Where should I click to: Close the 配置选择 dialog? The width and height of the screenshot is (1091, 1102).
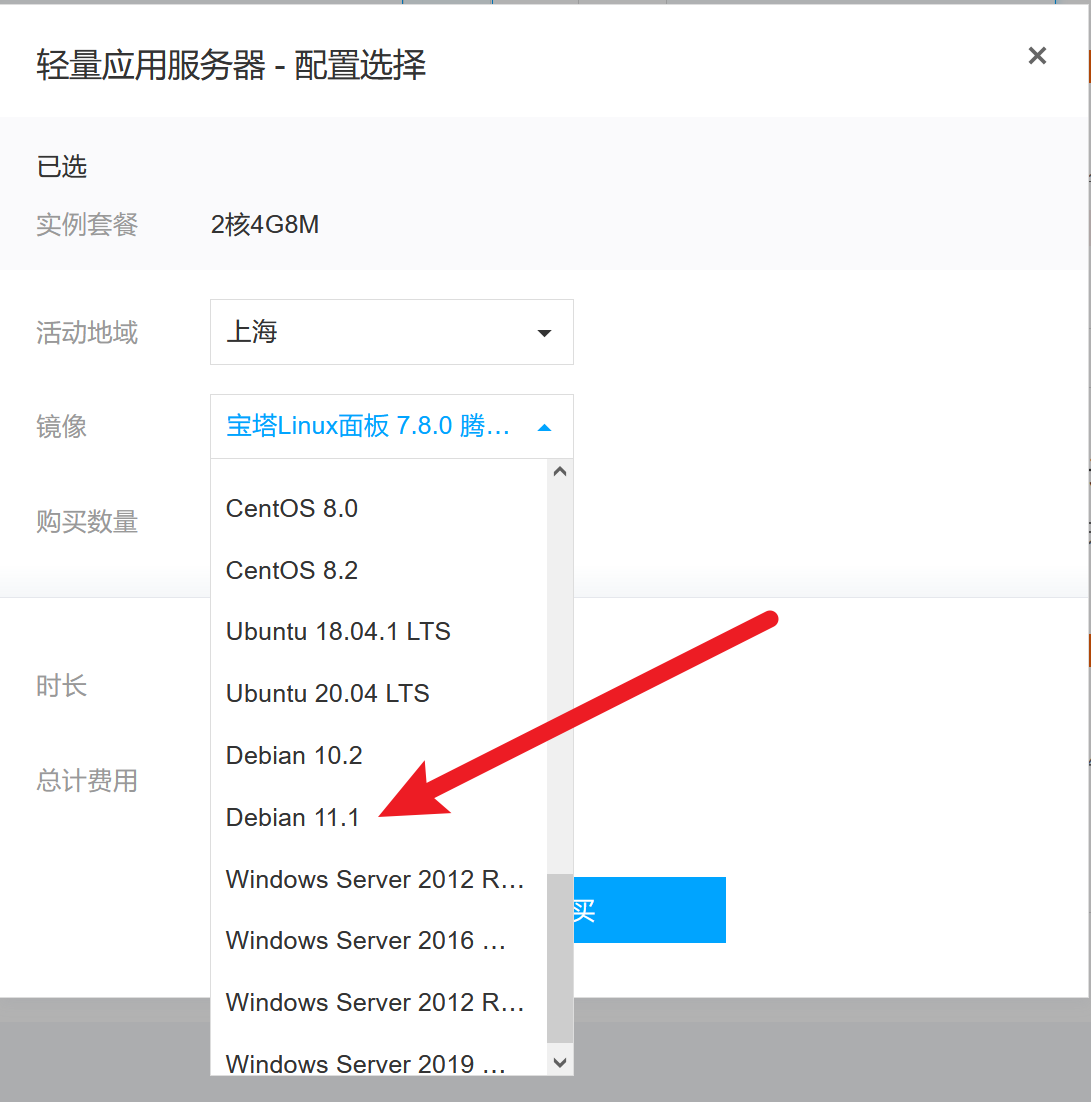1037,56
